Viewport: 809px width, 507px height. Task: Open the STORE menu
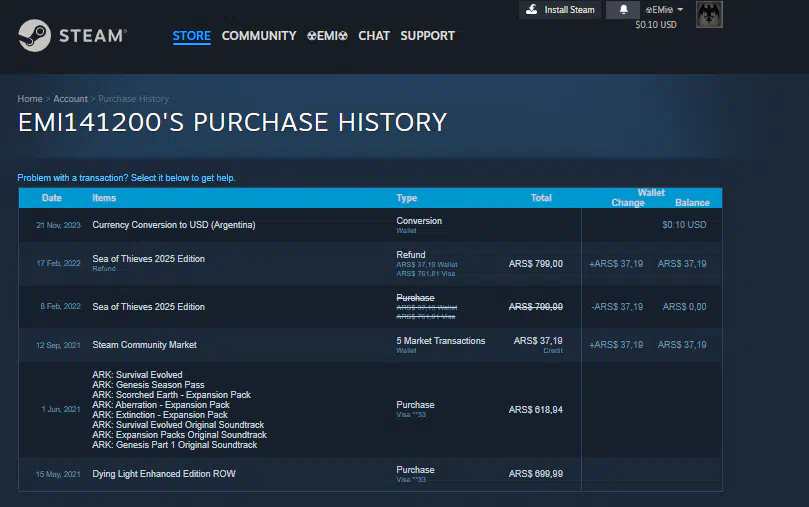click(191, 36)
